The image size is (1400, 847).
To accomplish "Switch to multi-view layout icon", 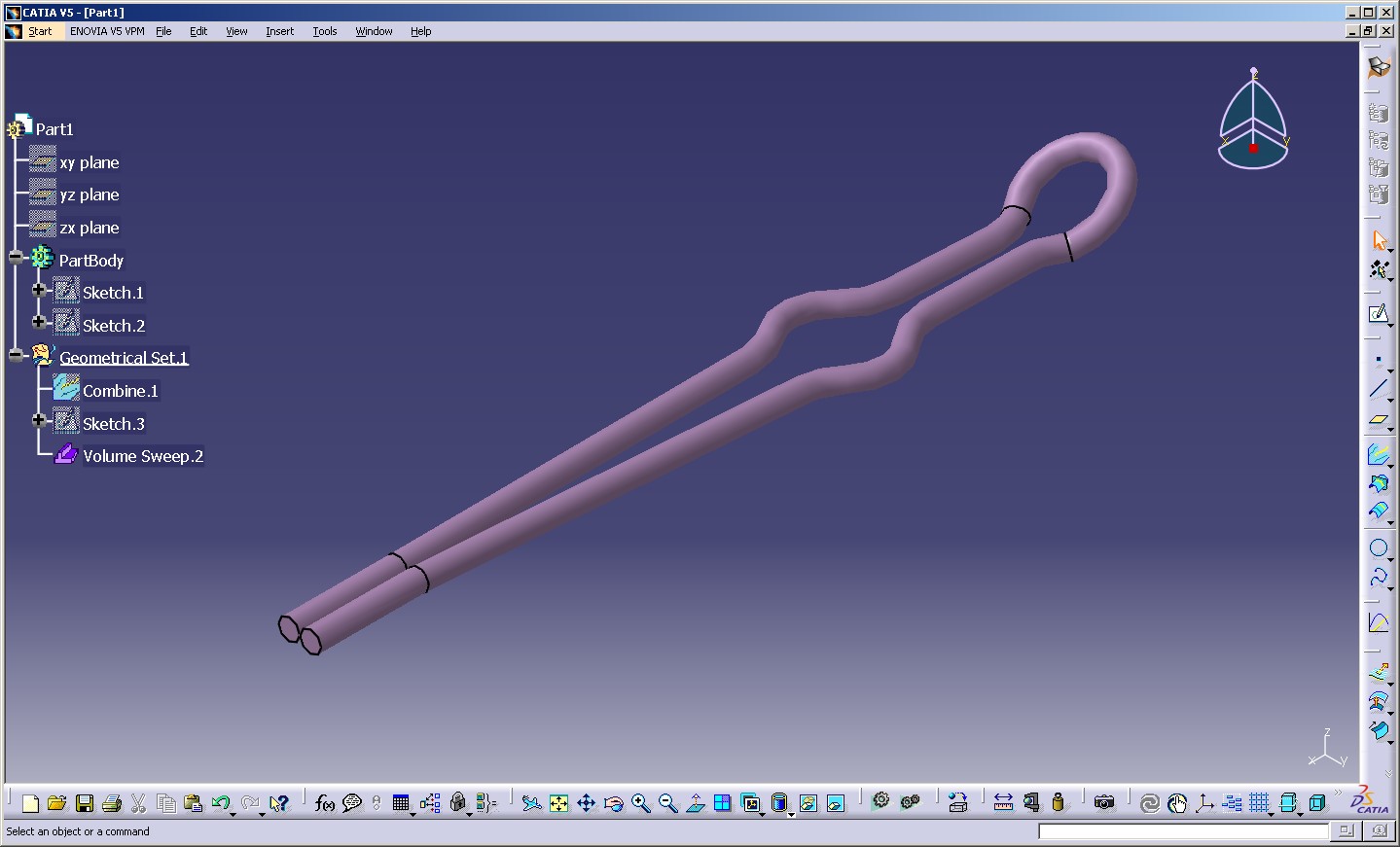I will coord(722,803).
